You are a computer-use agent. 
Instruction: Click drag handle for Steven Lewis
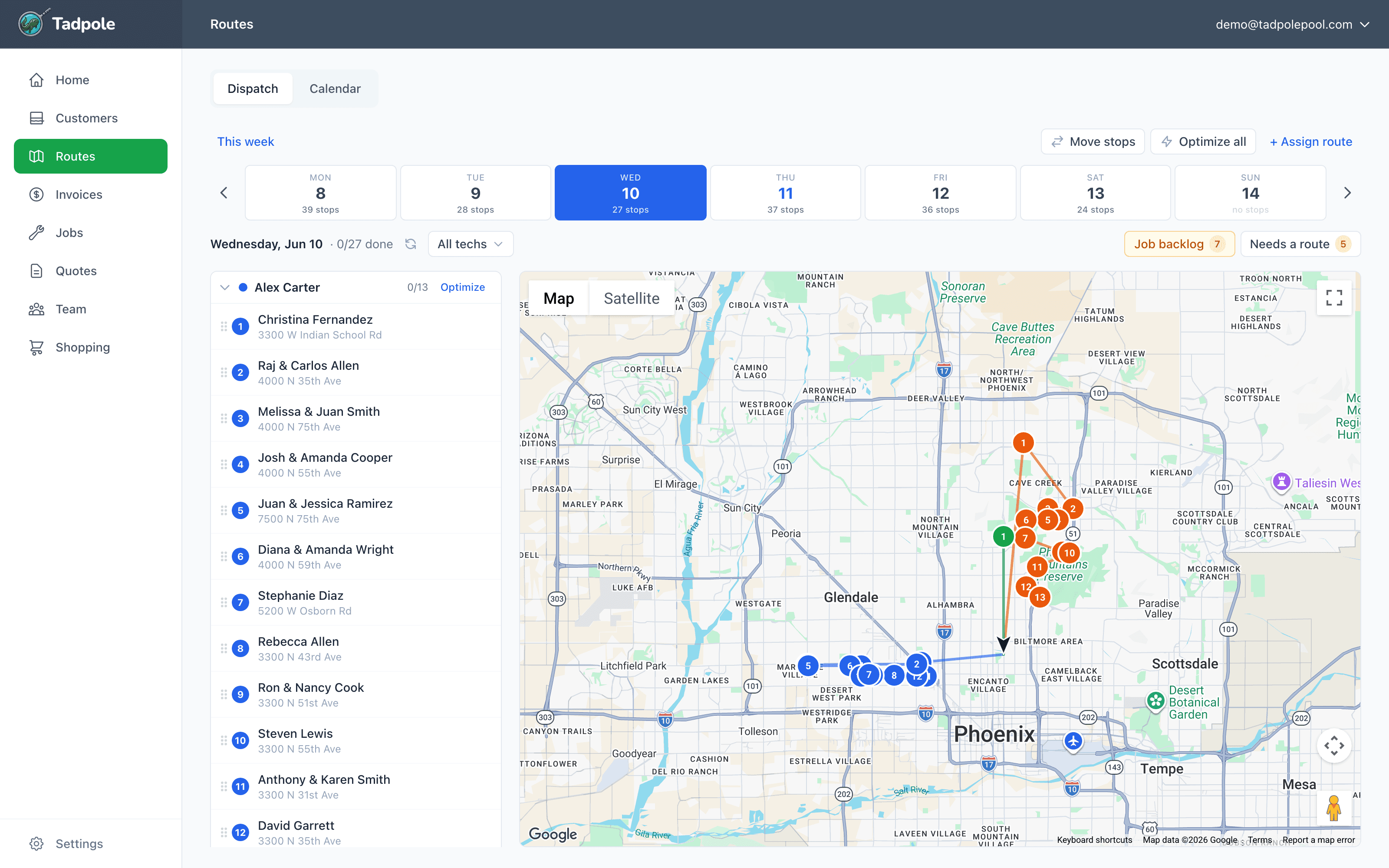224,740
